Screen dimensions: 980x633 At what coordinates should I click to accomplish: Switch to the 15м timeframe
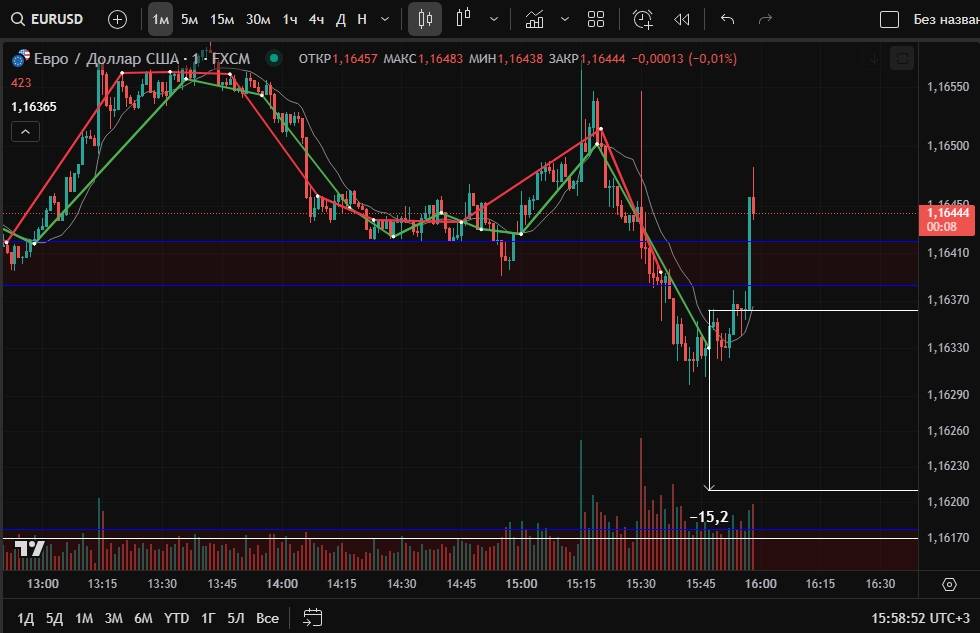[222, 19]
